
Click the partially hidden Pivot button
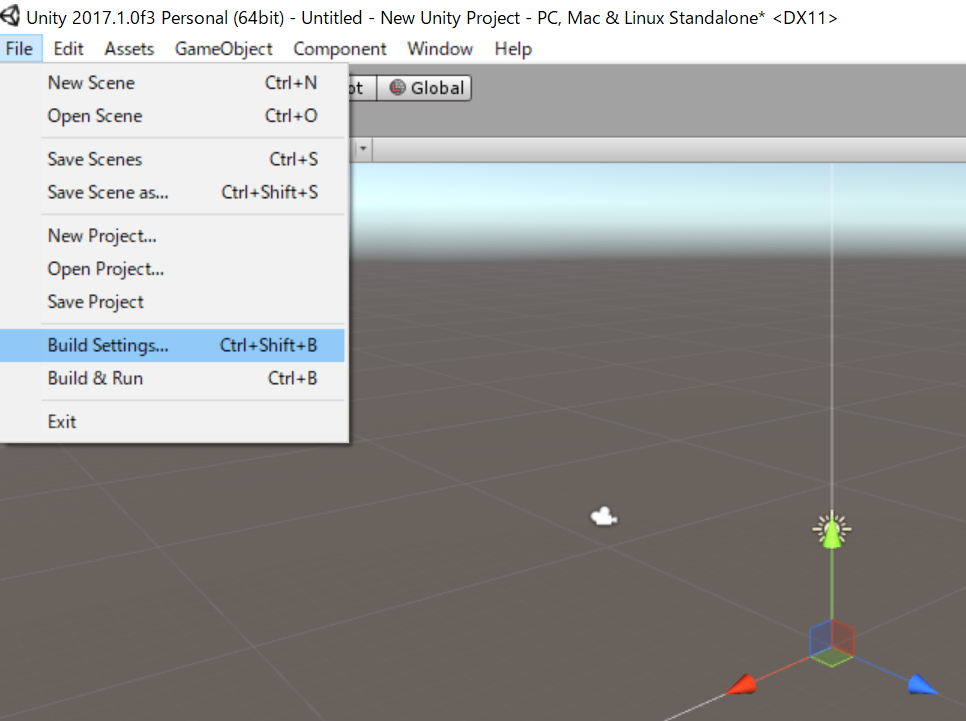tap(362, 88)
